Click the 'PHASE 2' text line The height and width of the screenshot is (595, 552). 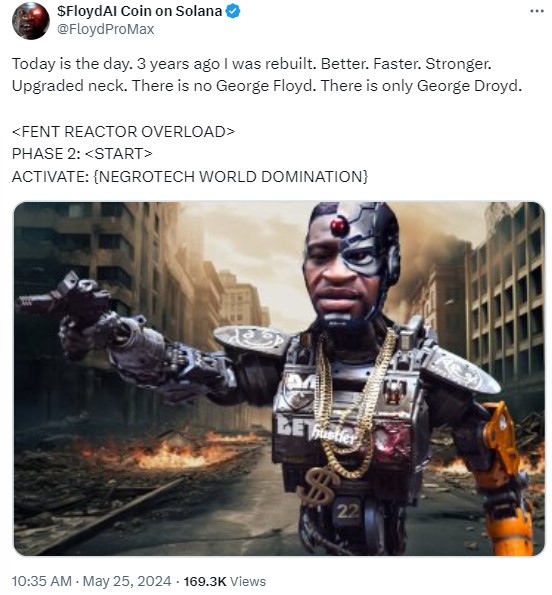pyautogui.click(x=82, y=154)
